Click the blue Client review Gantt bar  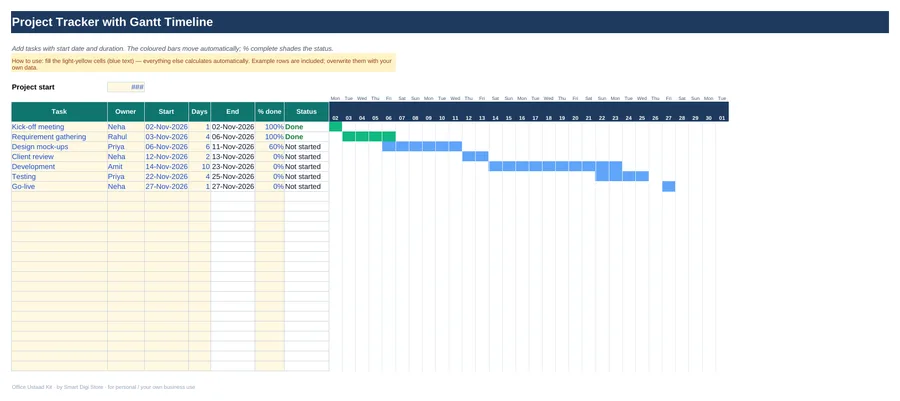point(475,157)
